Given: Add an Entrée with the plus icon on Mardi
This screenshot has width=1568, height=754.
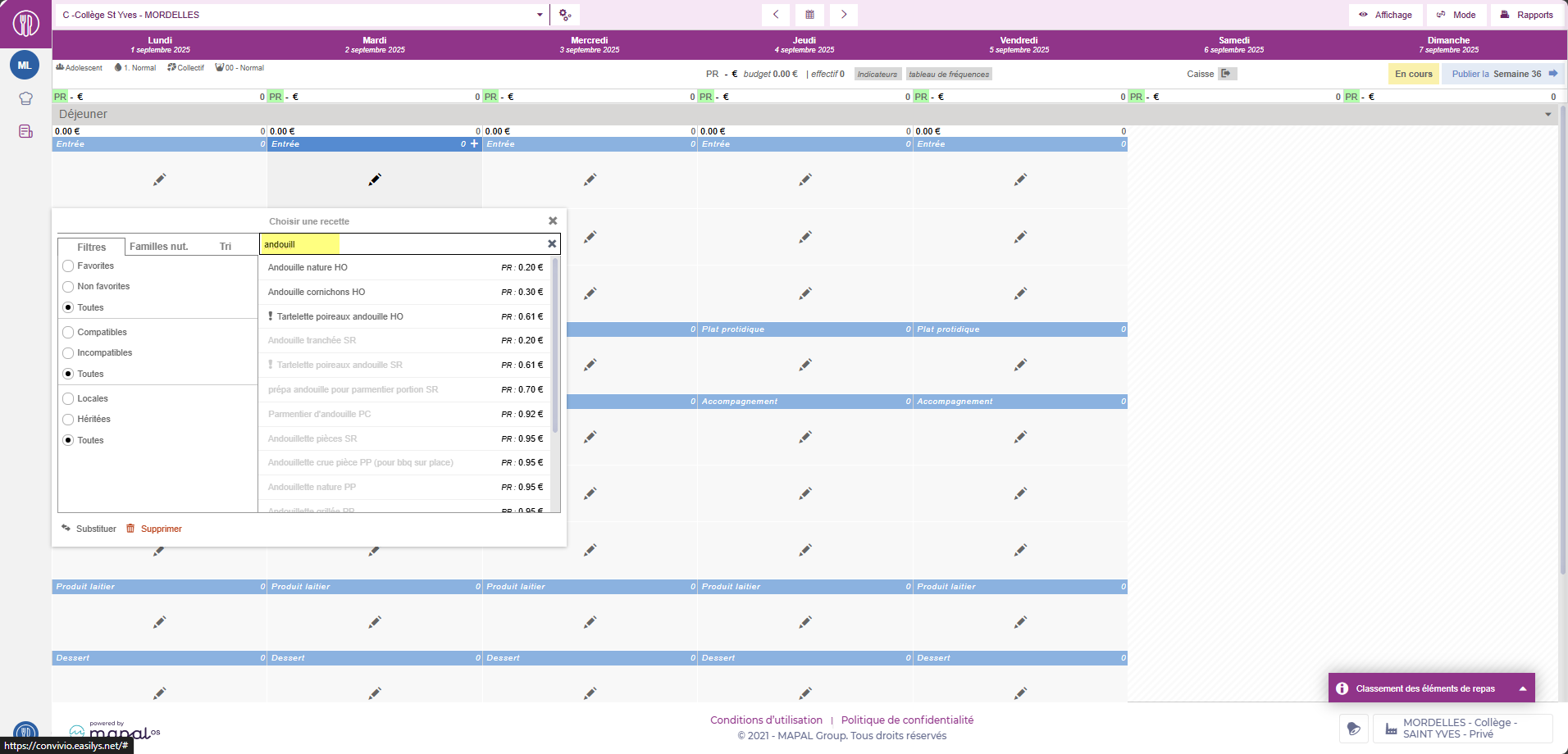Looking at the screenshot, I should click(474, 143).
